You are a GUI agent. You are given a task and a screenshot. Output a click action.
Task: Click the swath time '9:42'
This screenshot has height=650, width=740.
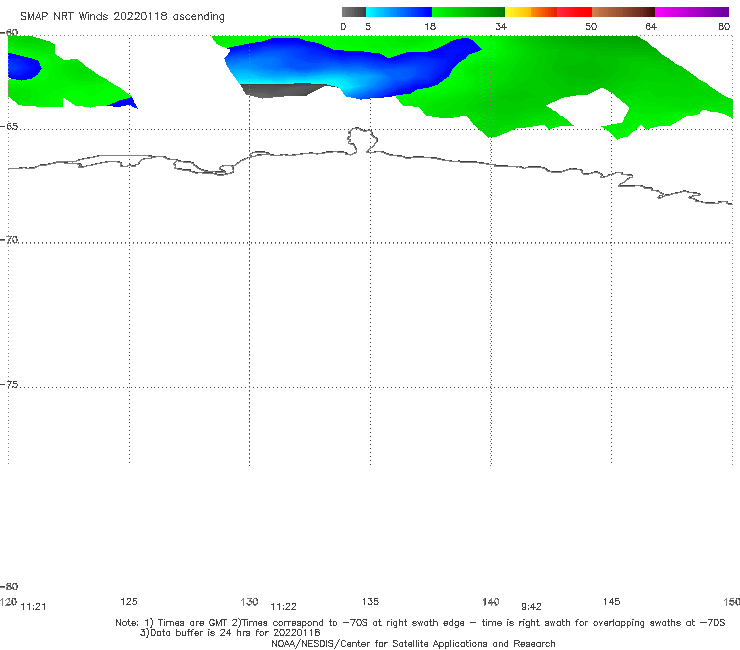[x=531, y=607]
